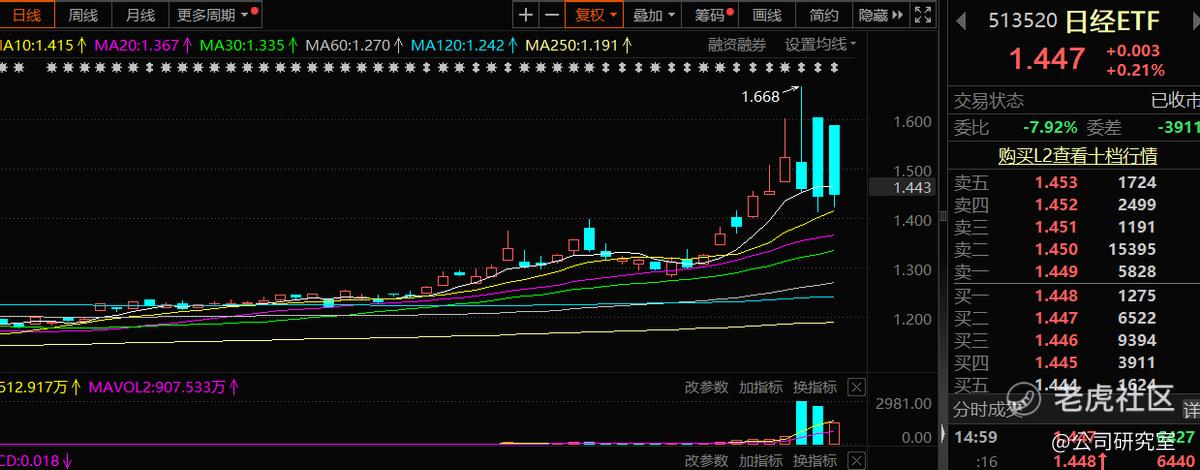Open the 复权 adjustment dropdown
The image size is (1200, 470).
pyautogui.click(x=596, y=15)
